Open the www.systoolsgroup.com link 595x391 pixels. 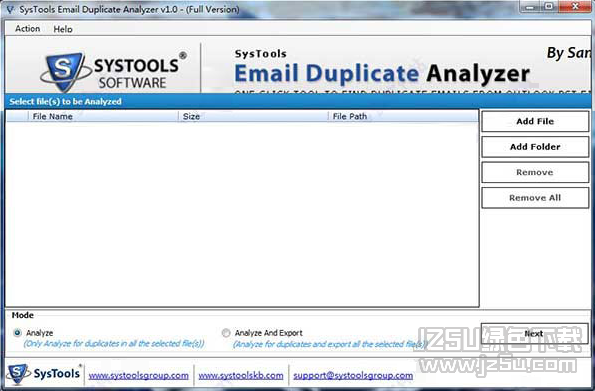coord(139,376)
